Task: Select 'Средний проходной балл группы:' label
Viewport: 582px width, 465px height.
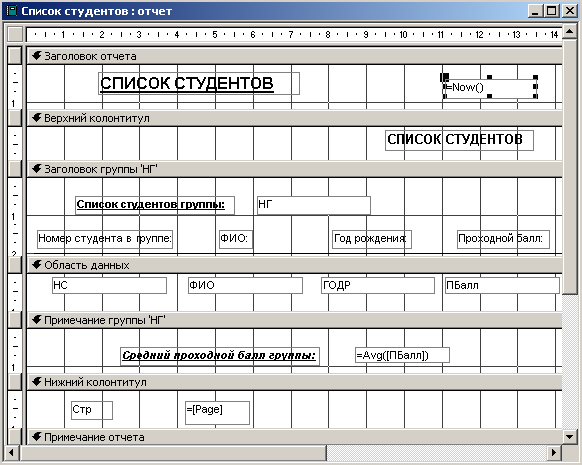Action: 220,356
